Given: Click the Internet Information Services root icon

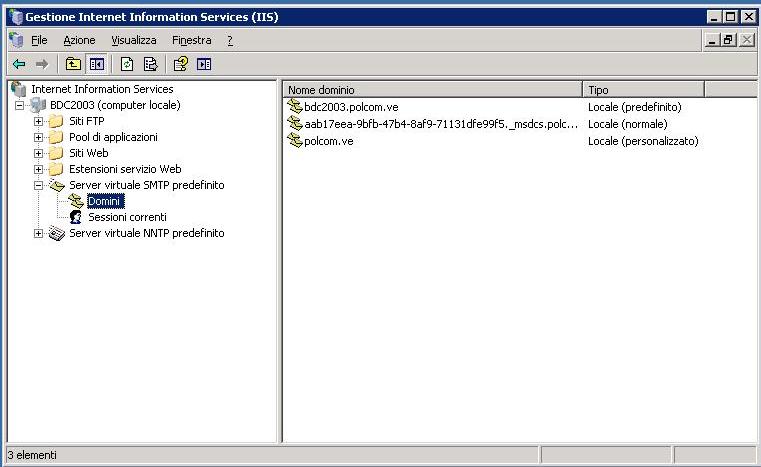Looking at the screenshot, I should pyautogui.click(x=19, y=89).
